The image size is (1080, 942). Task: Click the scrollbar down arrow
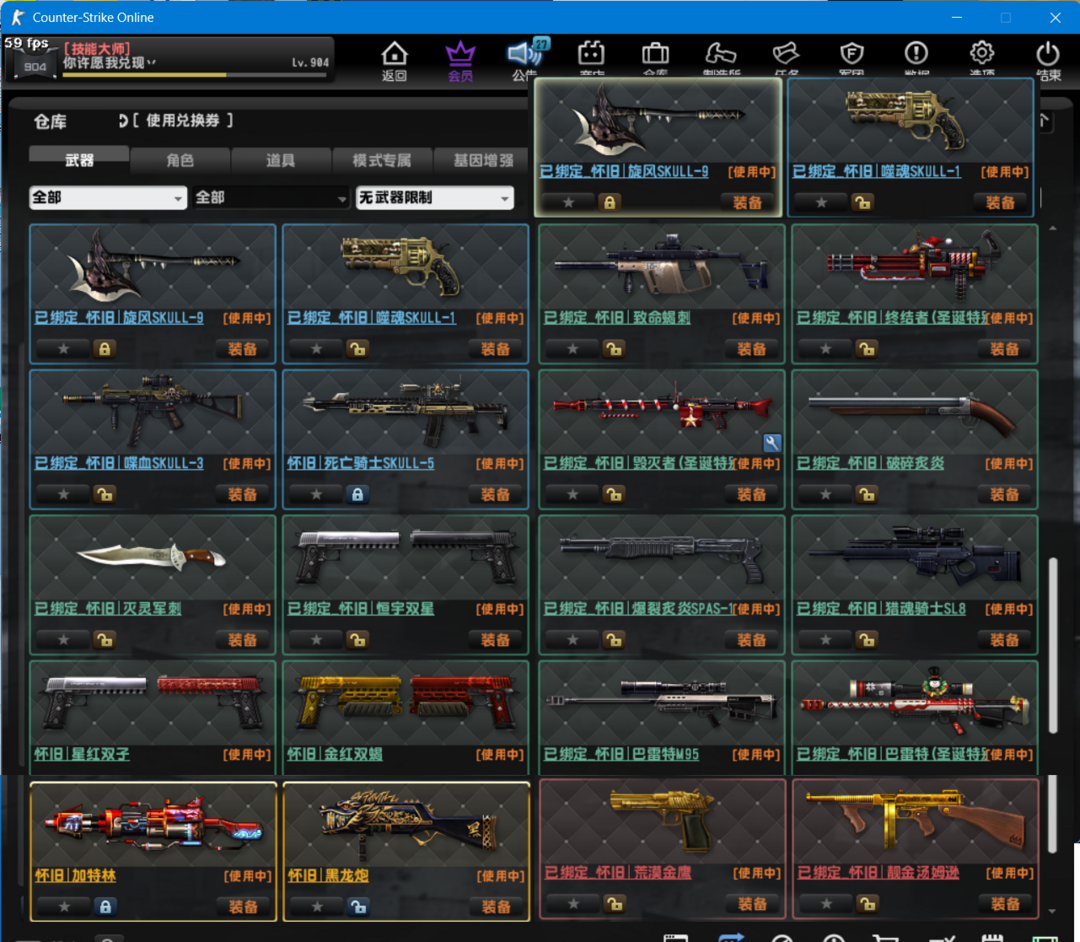[1052, 911]
